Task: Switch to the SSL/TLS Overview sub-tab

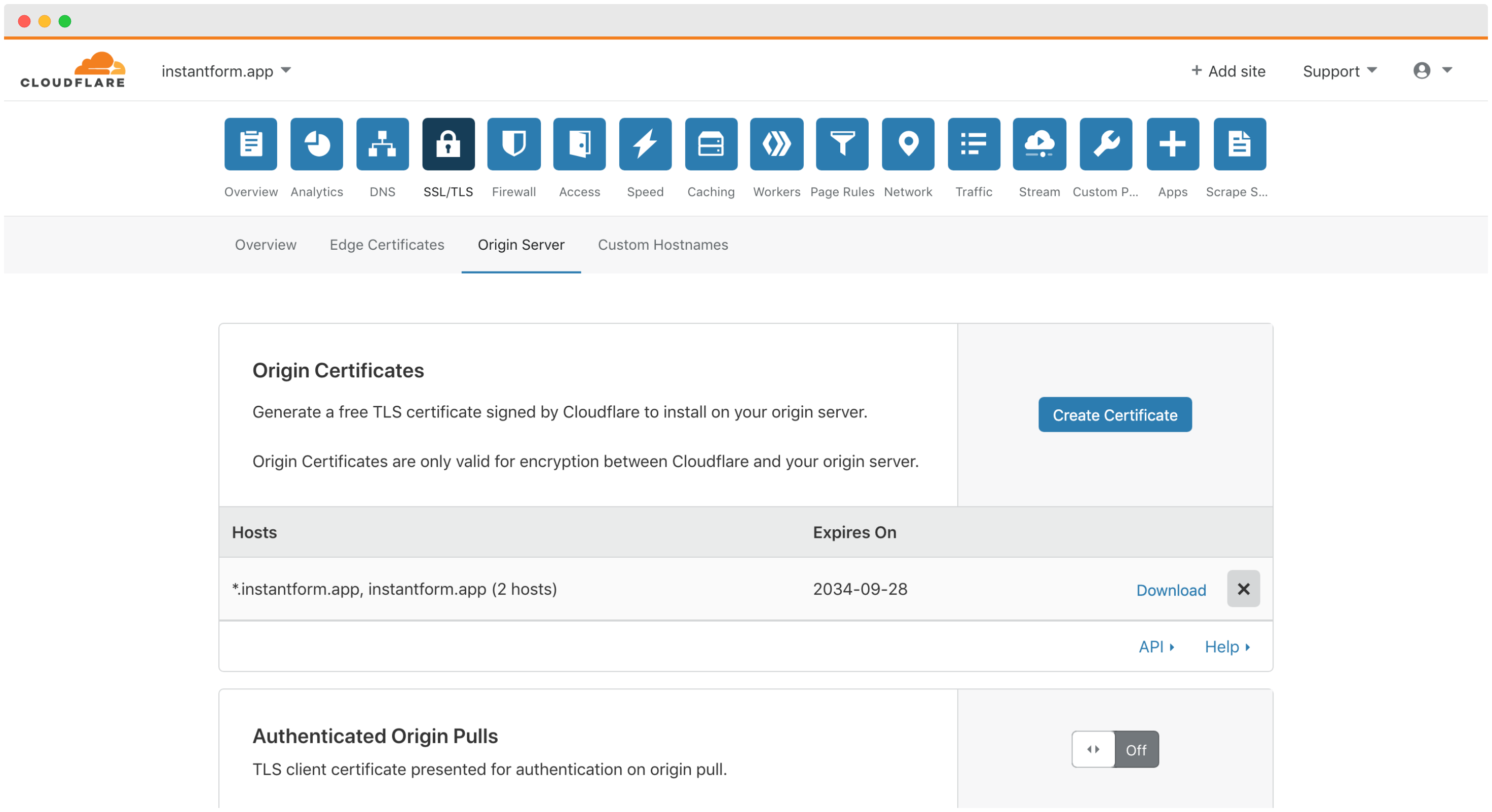Action: point(266,245)
